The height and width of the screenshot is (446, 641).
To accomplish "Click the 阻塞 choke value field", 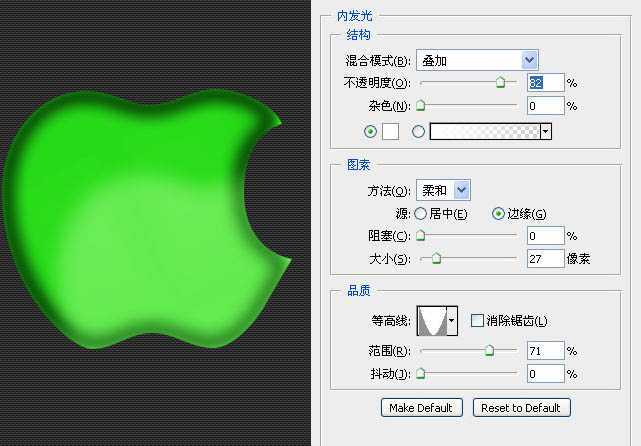I will point(546,236).
